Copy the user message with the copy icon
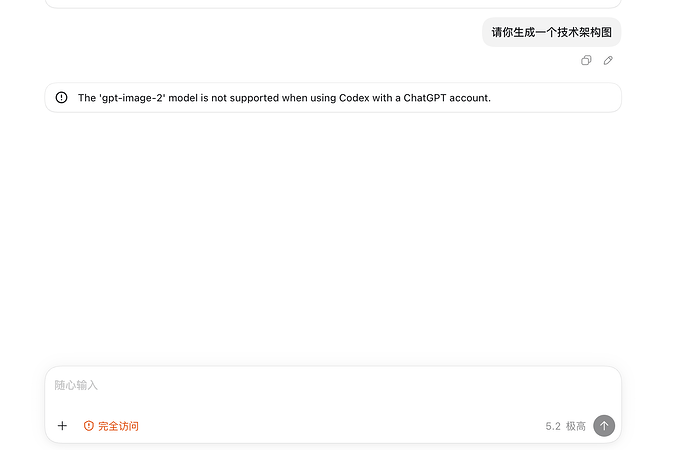 click(586, 60)
